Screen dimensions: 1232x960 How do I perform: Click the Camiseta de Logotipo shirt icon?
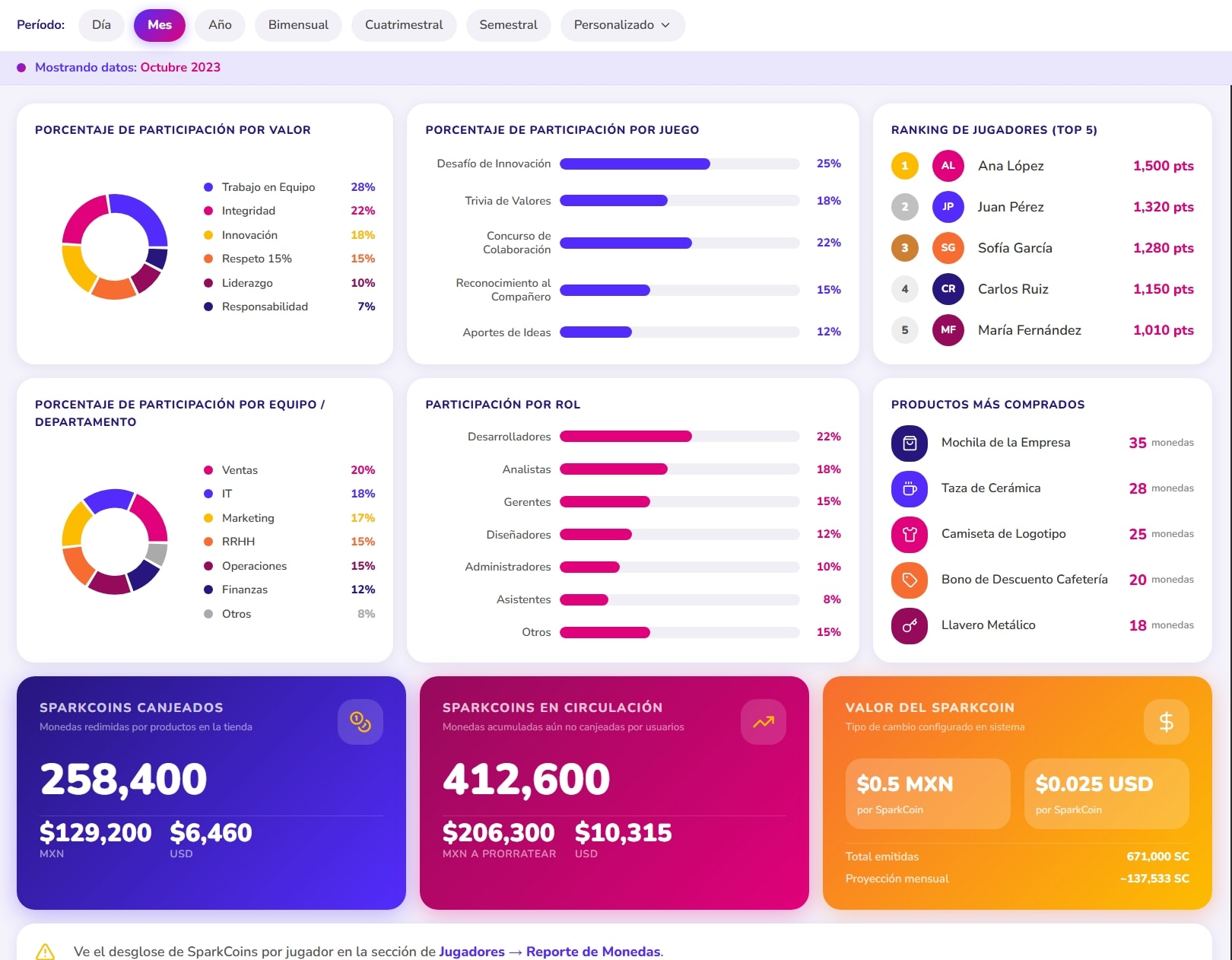(910, 535)
